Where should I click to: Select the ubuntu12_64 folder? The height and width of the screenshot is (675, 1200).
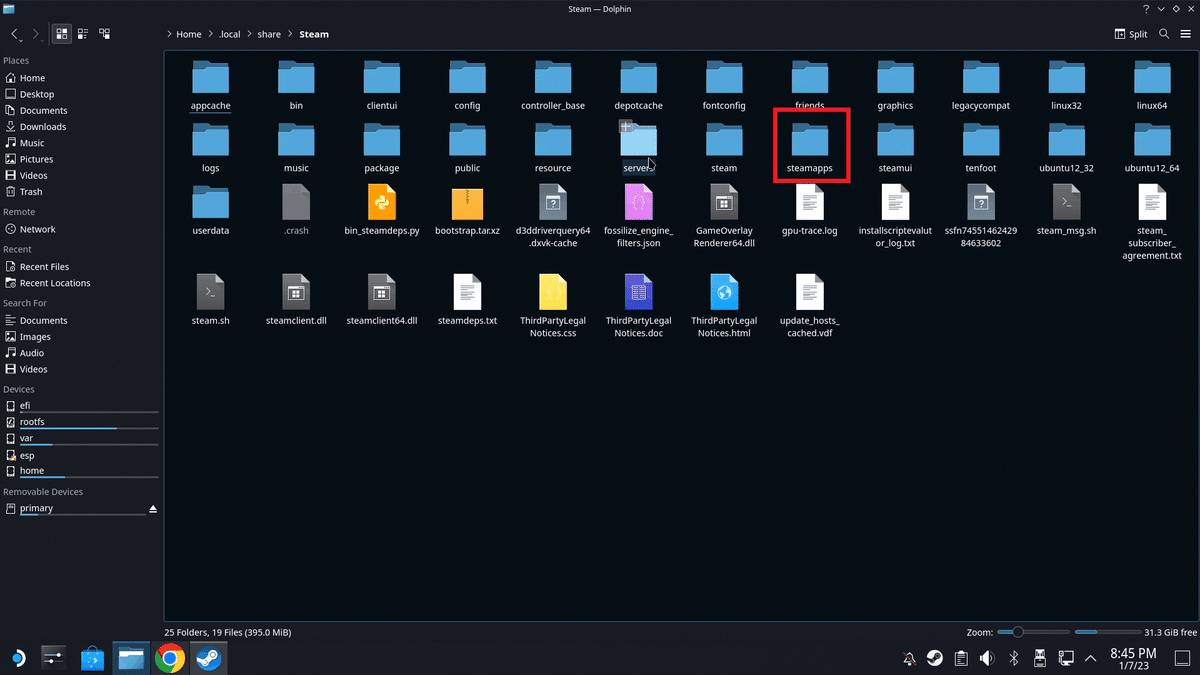(1152, 148)
